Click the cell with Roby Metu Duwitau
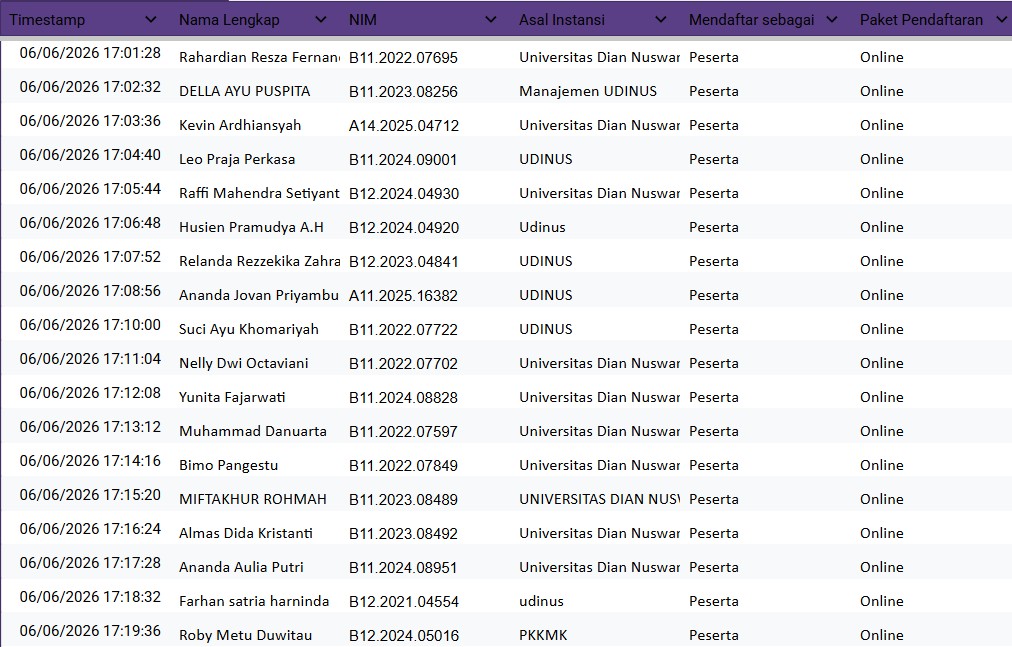The image size is (1012, 647). point(256,635)
